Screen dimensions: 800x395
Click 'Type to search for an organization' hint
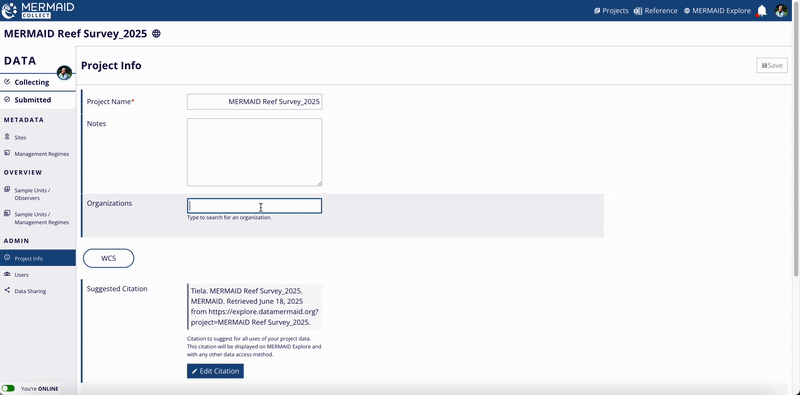[x=230, y=217]
